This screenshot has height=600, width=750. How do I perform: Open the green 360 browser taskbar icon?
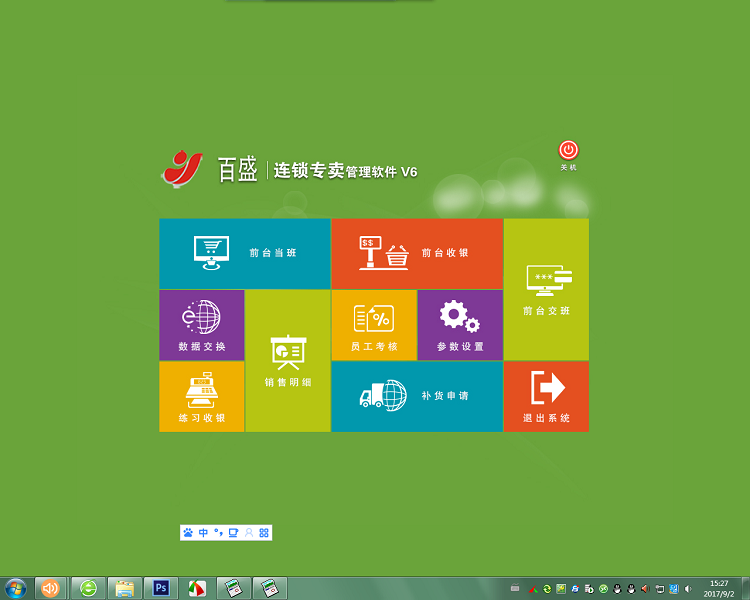coord(88,588)
